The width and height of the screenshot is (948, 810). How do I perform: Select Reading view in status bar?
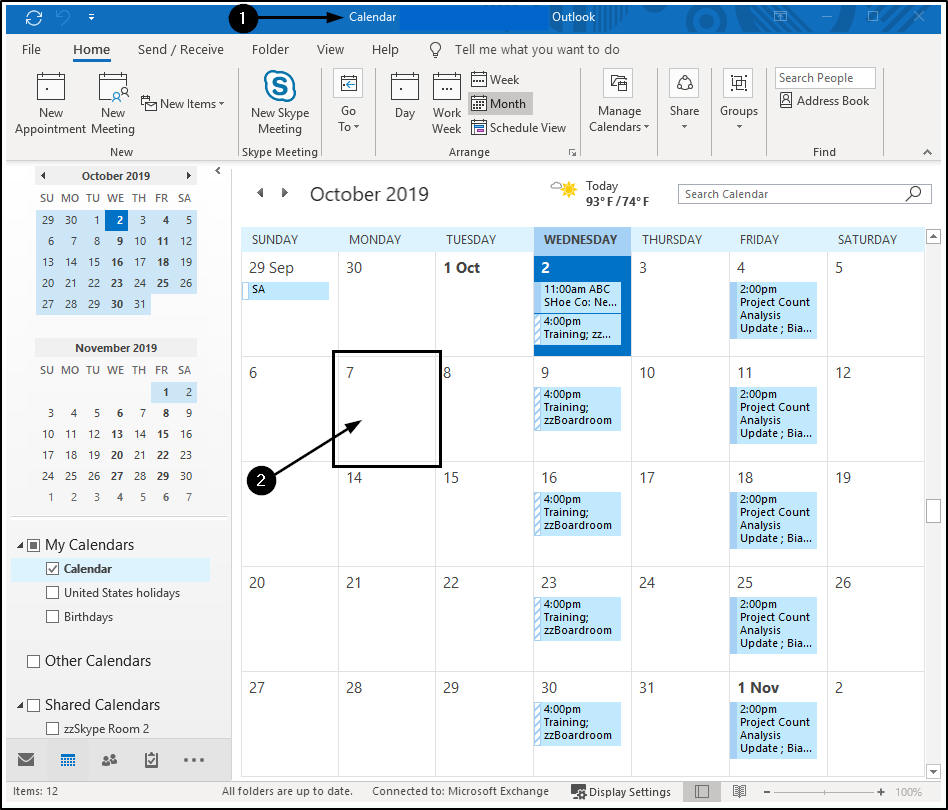click(739, 791)
